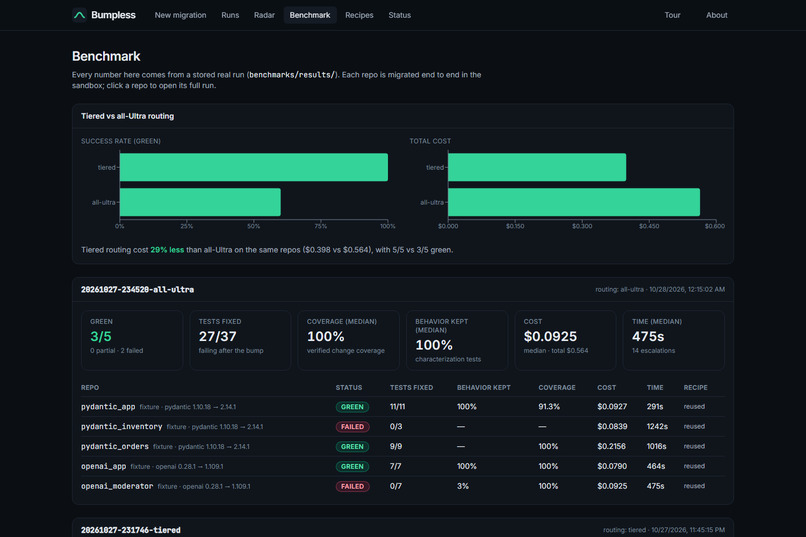The width and height of the screenshot is (806, 537).
Task: Click the STATUS column header
Action: 349,388
